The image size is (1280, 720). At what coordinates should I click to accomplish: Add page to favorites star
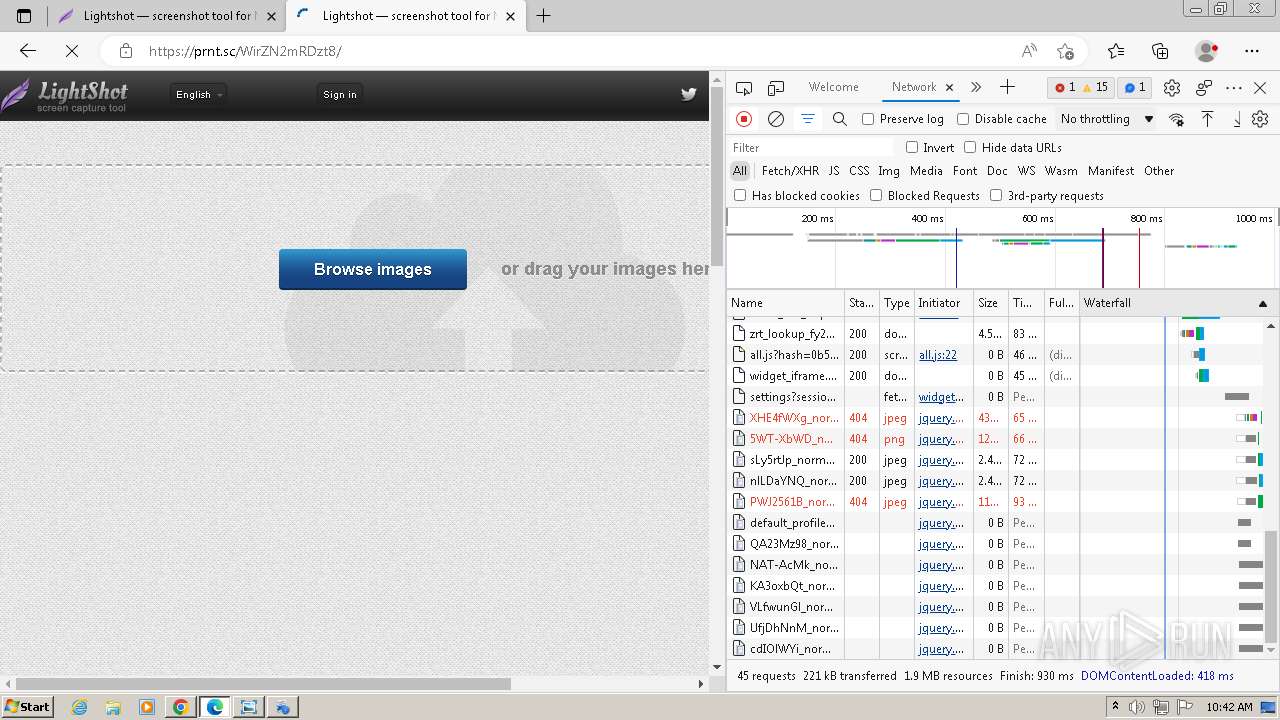click(x=1065, y=51)
